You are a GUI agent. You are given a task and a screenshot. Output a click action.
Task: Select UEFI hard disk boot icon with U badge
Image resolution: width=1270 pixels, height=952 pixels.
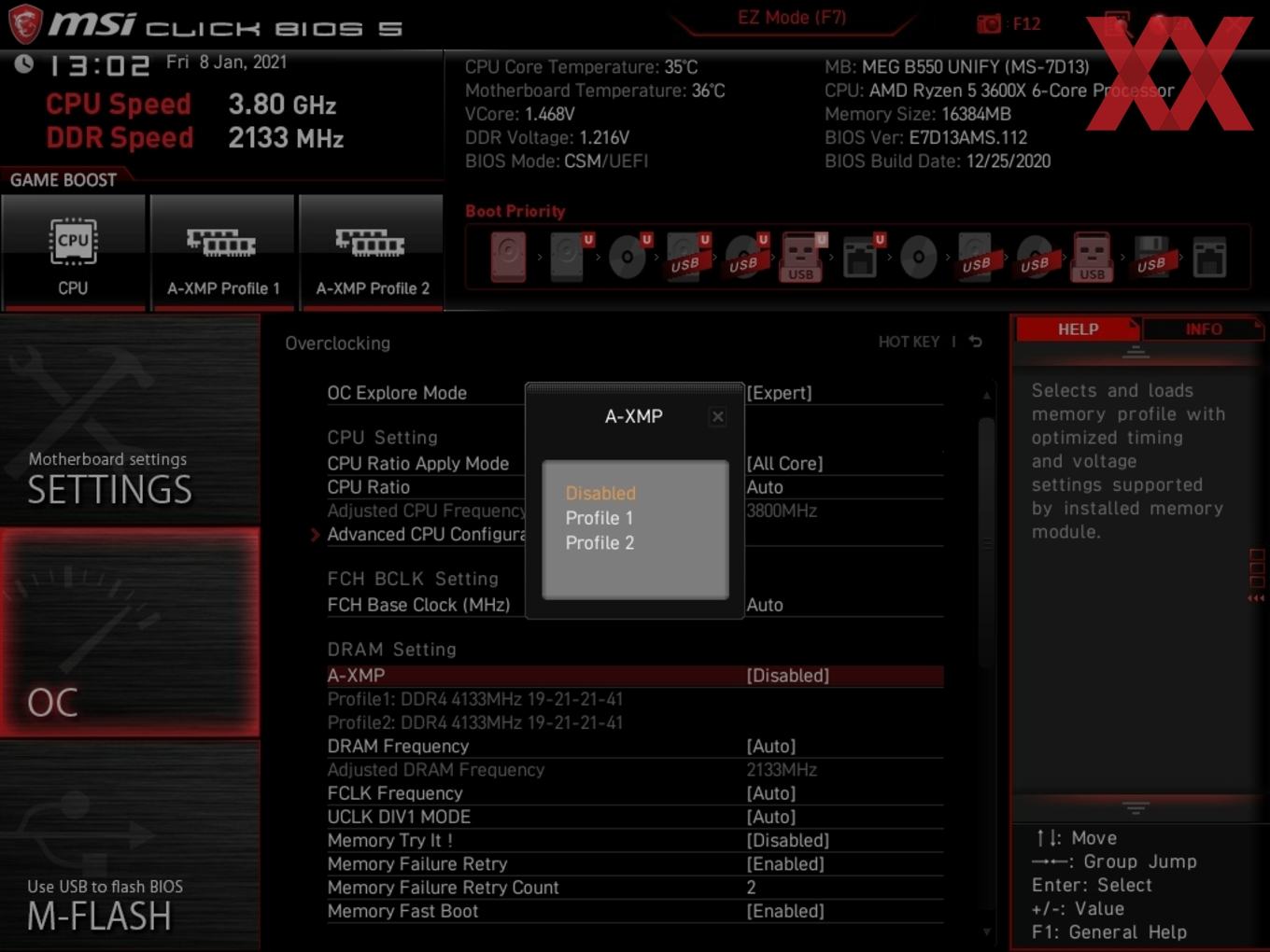coord(569,257)
